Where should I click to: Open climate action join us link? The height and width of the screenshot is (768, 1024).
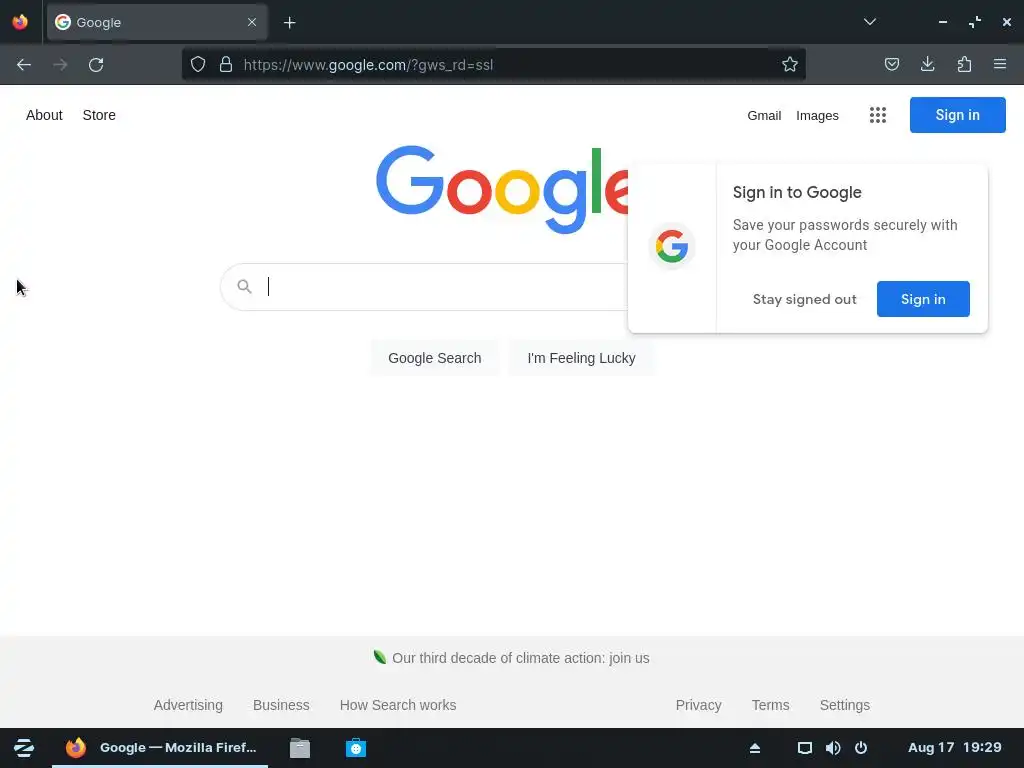pyautogui.click(x=520, y=658)
